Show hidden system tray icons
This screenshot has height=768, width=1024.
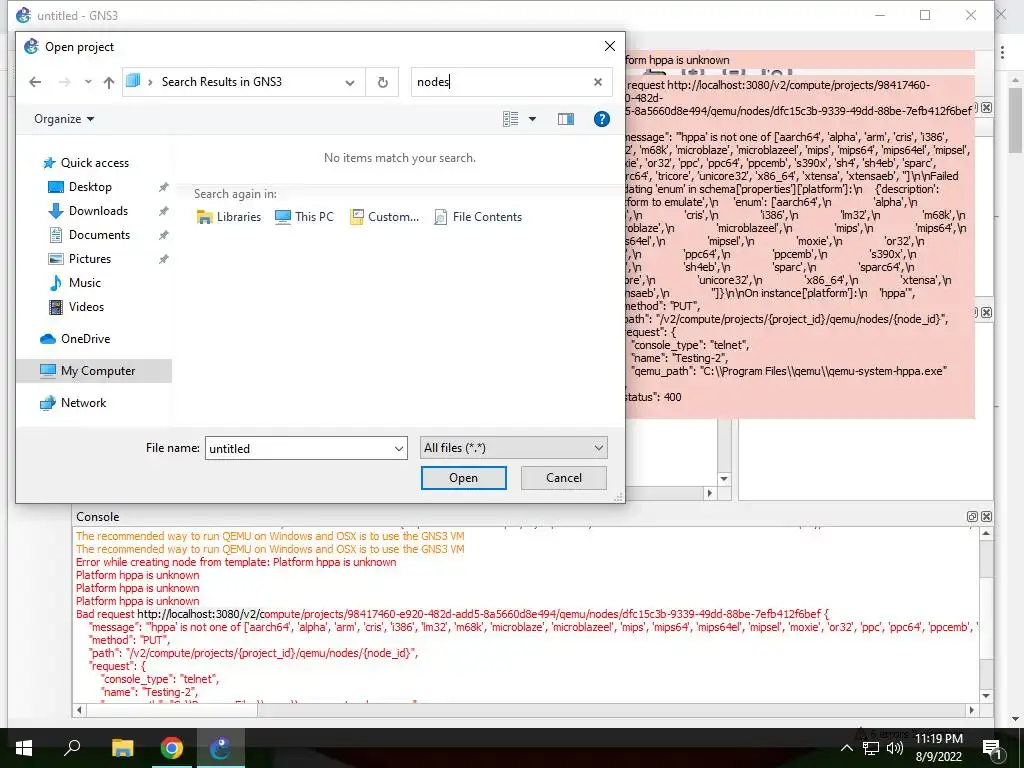tap(846, 748)
